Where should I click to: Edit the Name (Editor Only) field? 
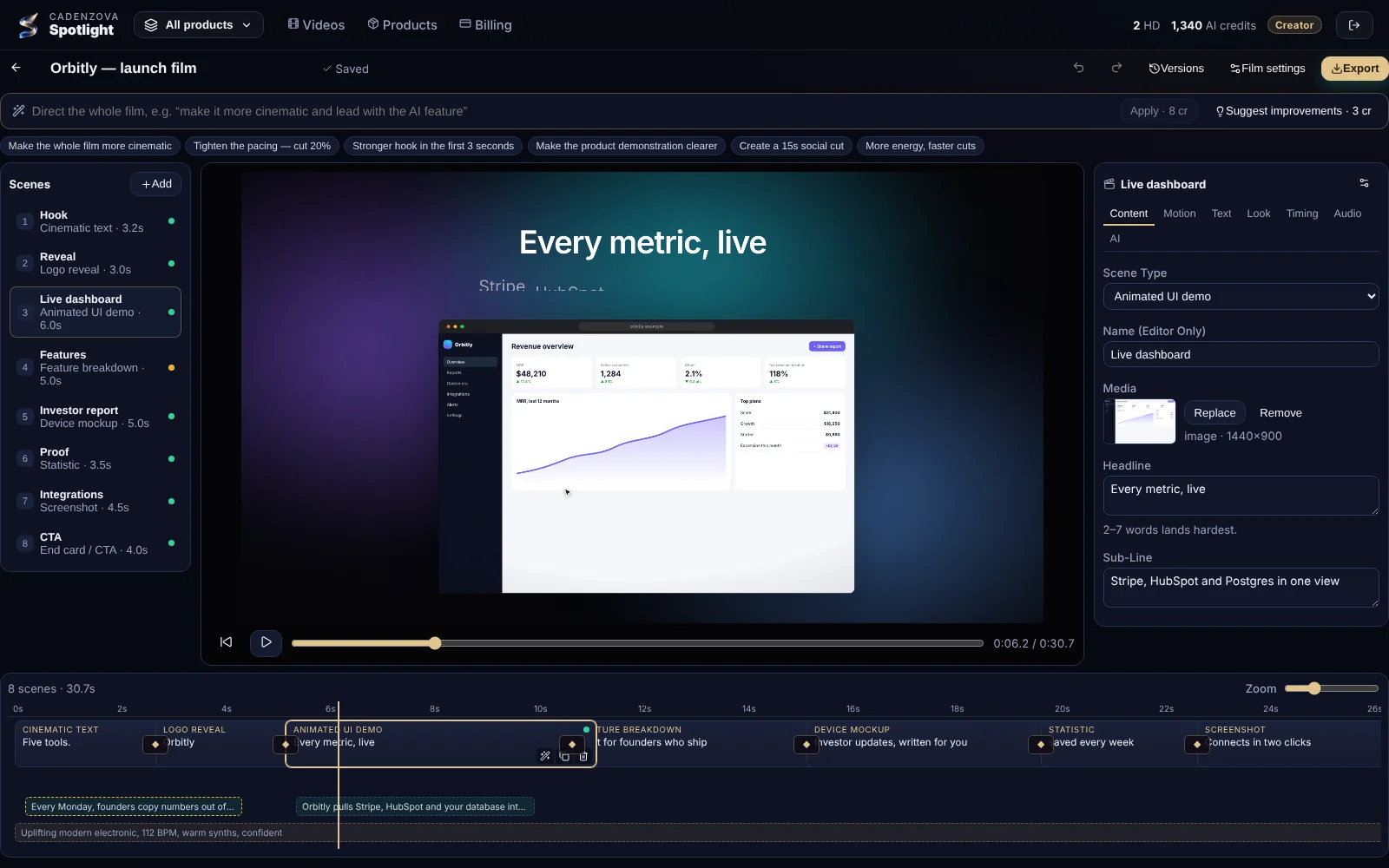[x=1241, y=355]
